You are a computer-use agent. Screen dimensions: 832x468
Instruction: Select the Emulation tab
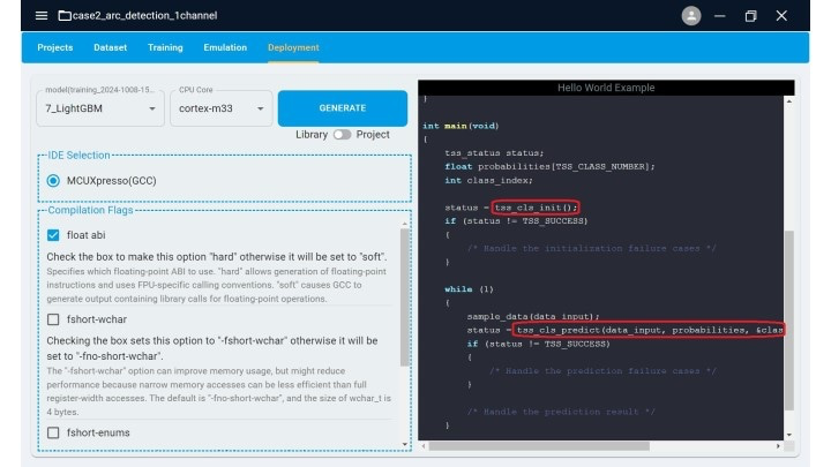225,48
